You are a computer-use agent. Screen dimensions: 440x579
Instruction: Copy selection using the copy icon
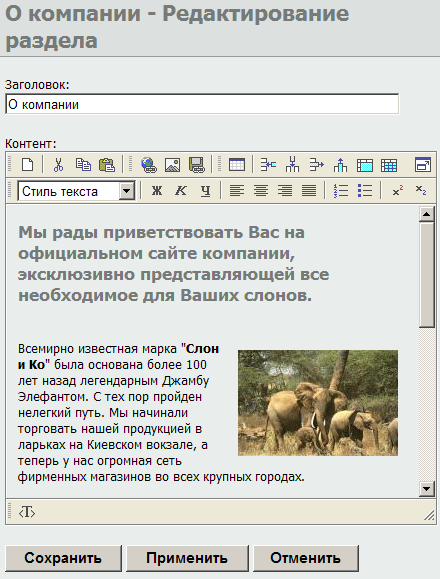[83, 165]
